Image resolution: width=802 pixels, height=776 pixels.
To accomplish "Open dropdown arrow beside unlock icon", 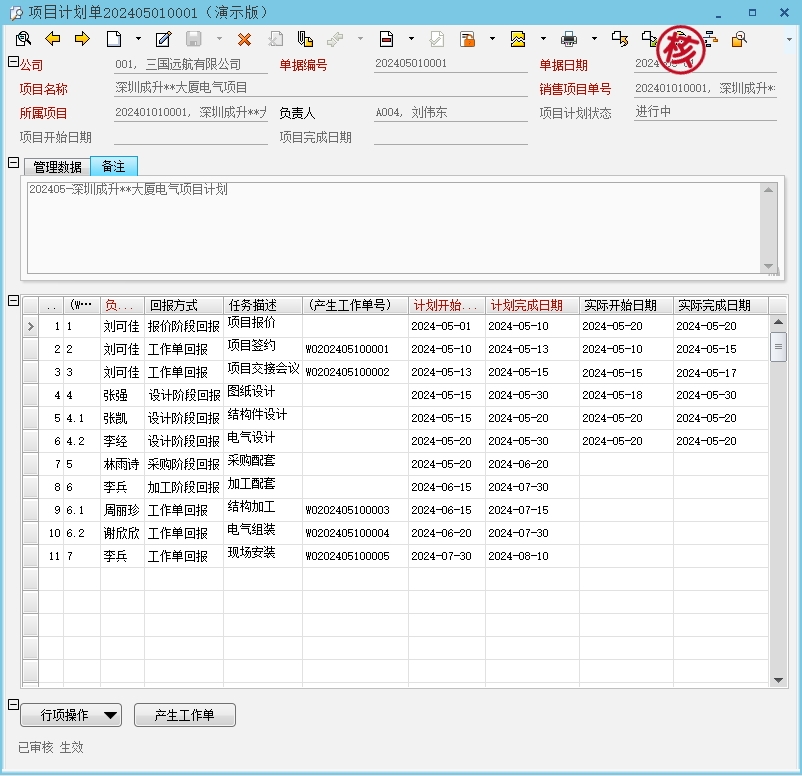I will coord(492,39).
